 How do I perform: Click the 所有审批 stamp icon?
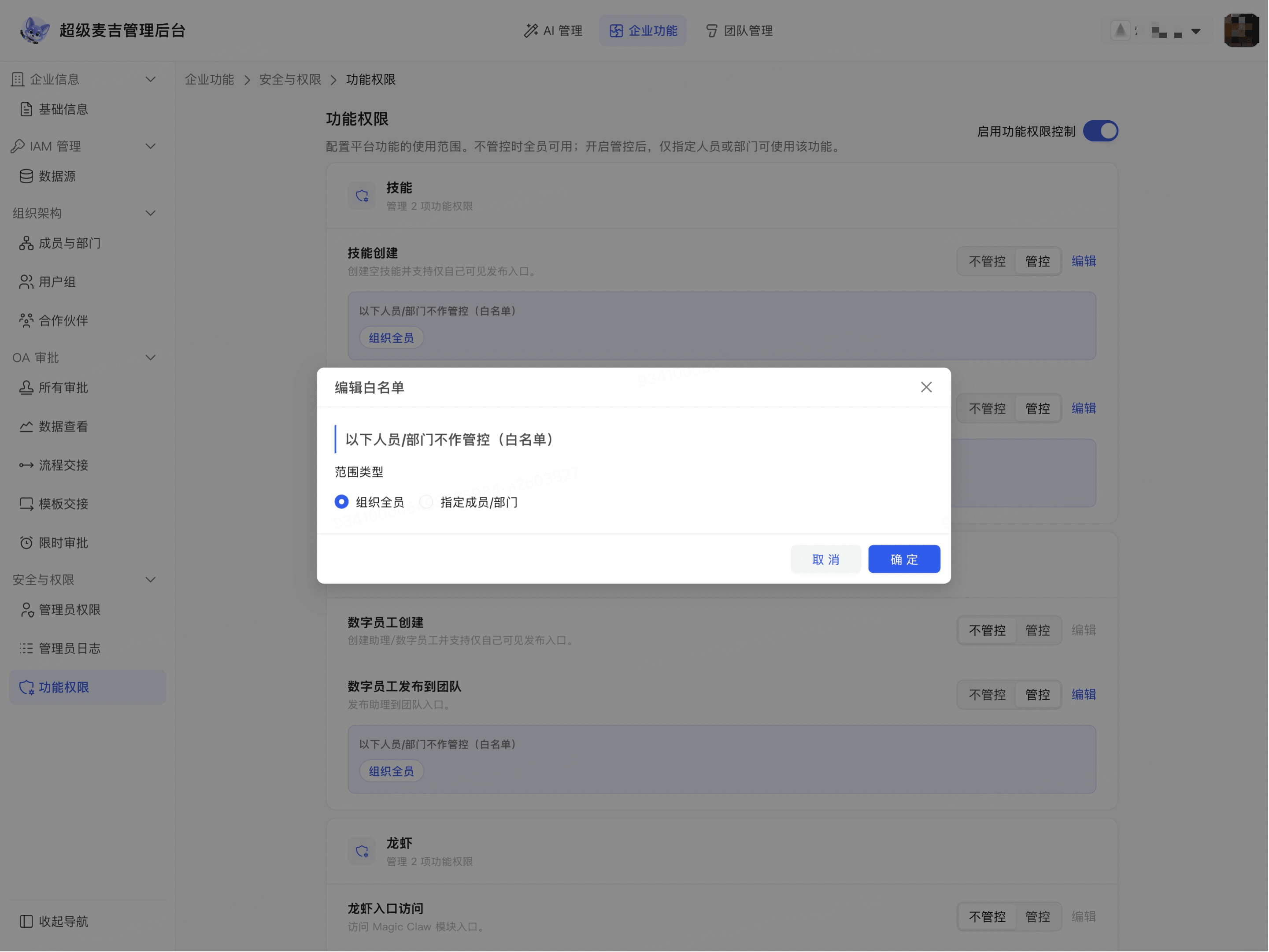[26, 388]
